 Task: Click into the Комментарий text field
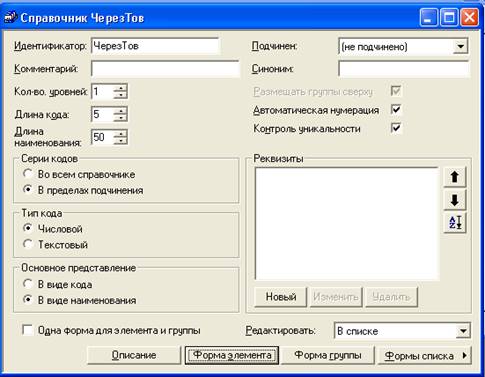tap(165, 69)
